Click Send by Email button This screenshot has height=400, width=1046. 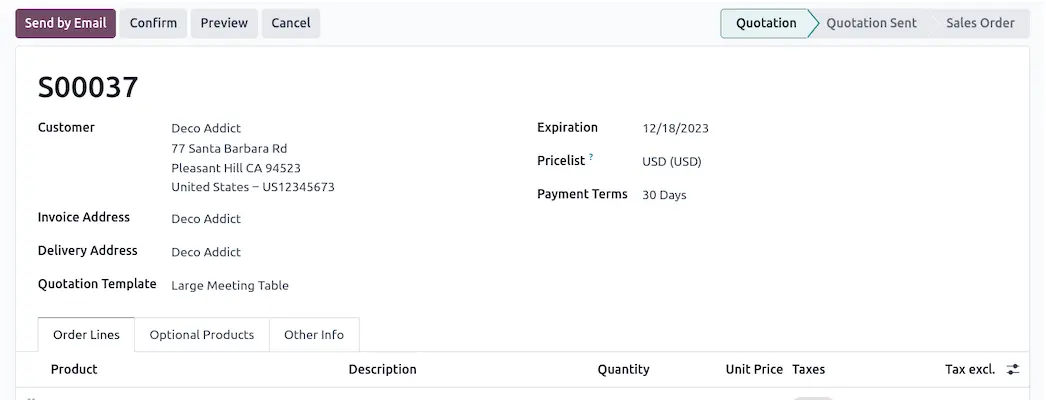point(65,23)
